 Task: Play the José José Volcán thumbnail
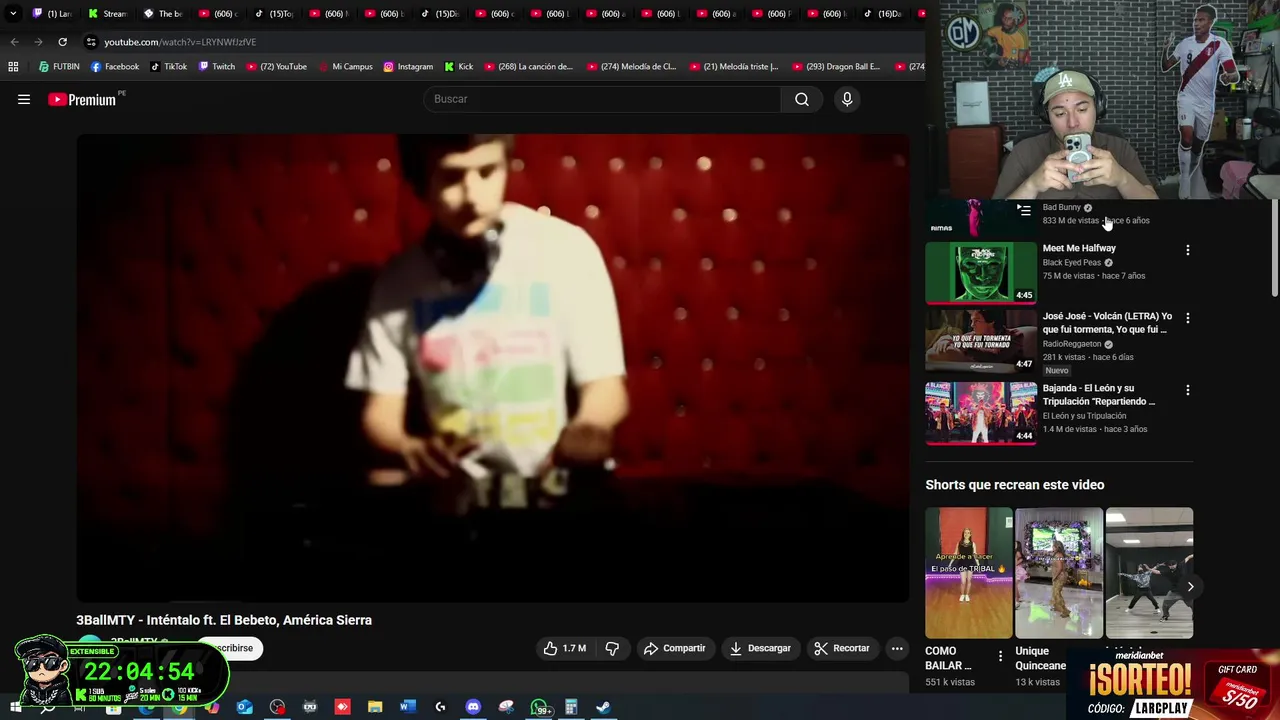pos(981,340)
